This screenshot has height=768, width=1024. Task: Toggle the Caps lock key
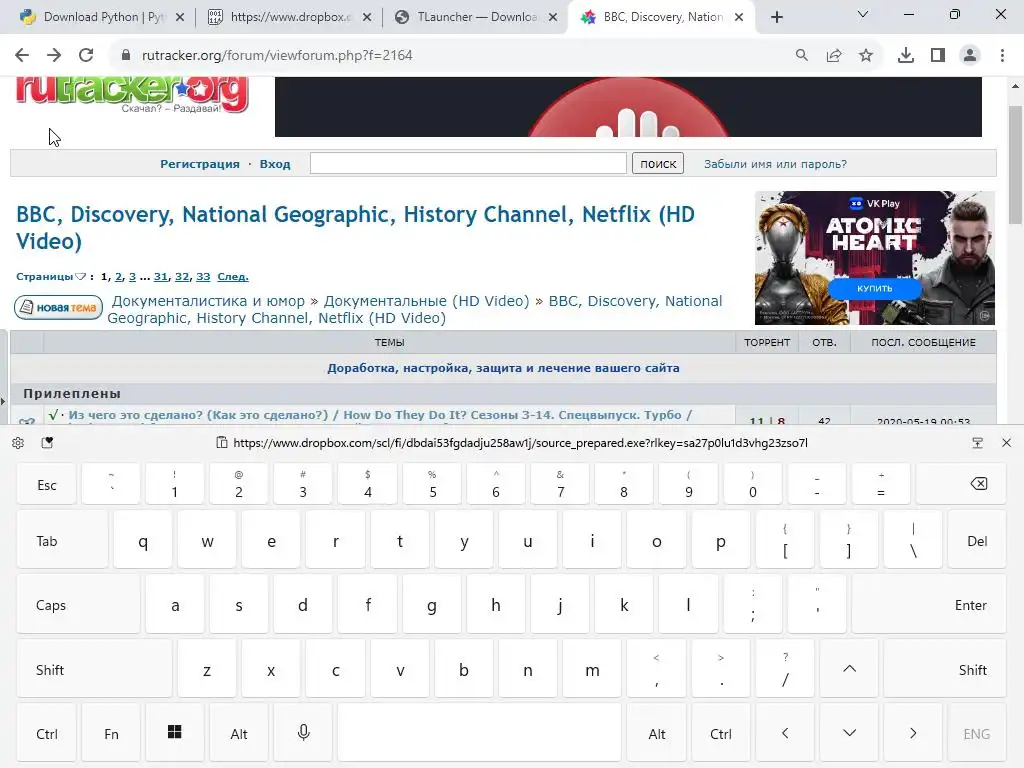[78, 605]
